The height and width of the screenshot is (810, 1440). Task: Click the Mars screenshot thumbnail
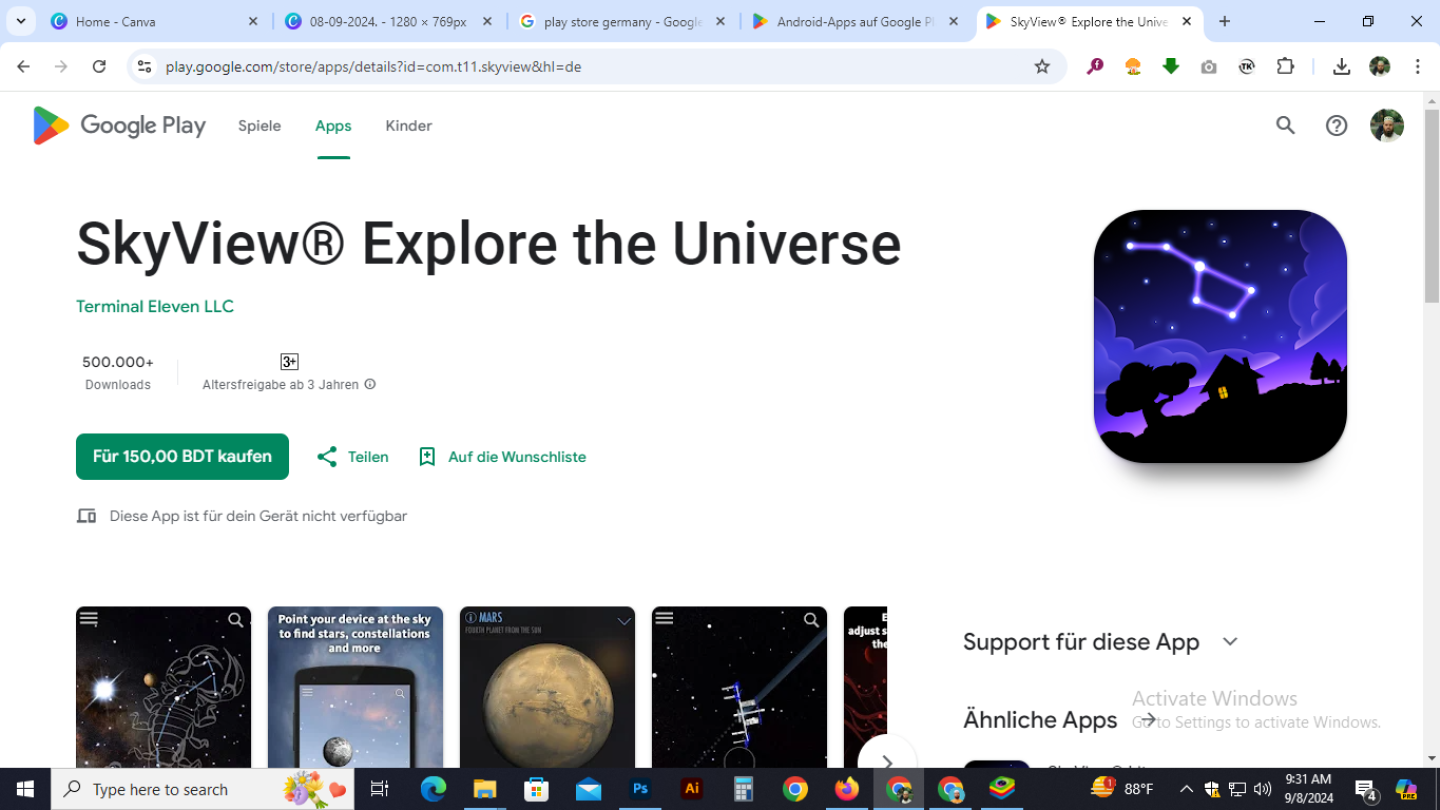point(547,687)
